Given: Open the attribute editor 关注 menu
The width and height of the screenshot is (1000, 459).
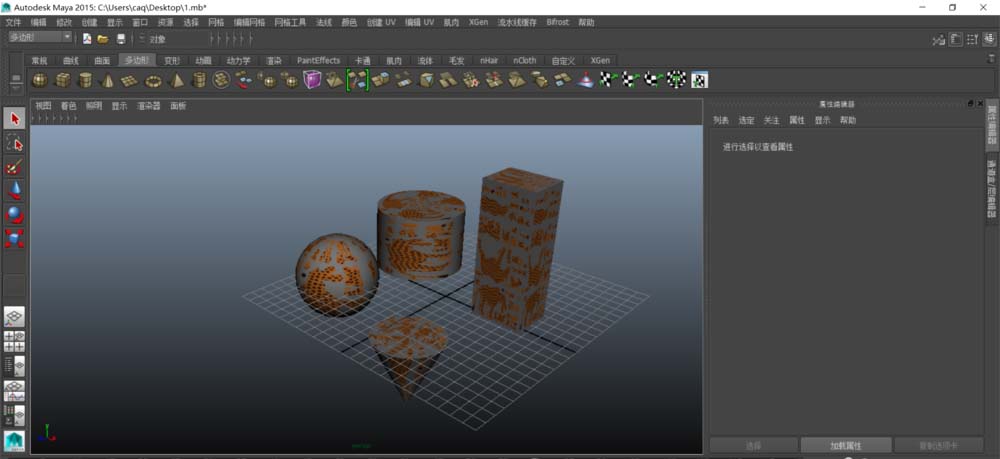Looking at the screenshot, I should point(772,120).
